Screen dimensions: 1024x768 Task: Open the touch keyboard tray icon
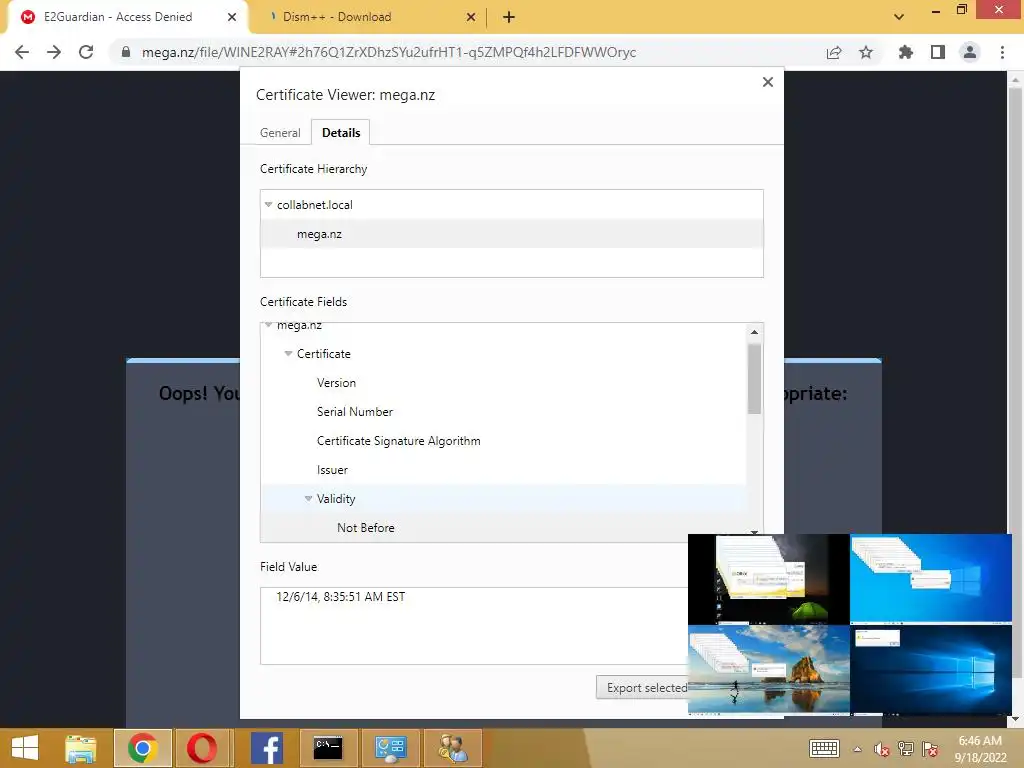824,748
